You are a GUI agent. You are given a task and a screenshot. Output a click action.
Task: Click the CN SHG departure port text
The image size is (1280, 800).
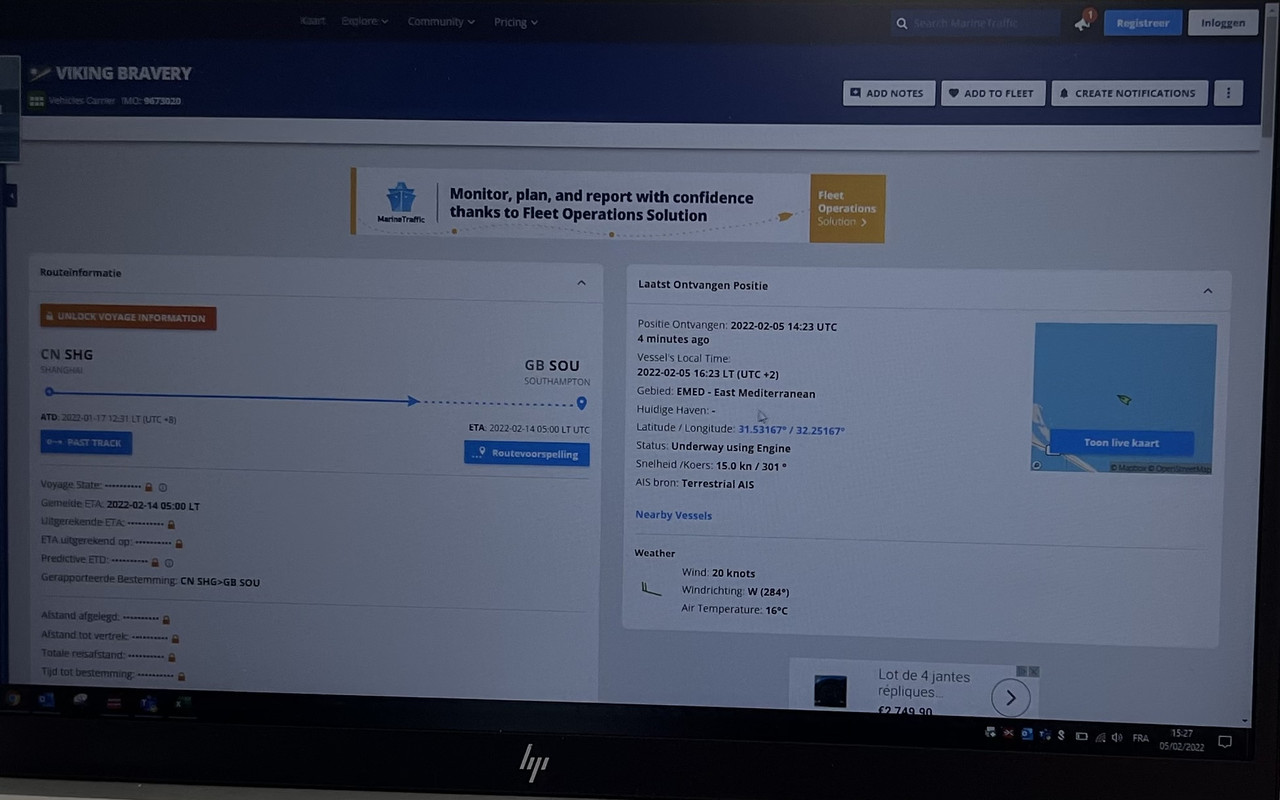(67, 354)
